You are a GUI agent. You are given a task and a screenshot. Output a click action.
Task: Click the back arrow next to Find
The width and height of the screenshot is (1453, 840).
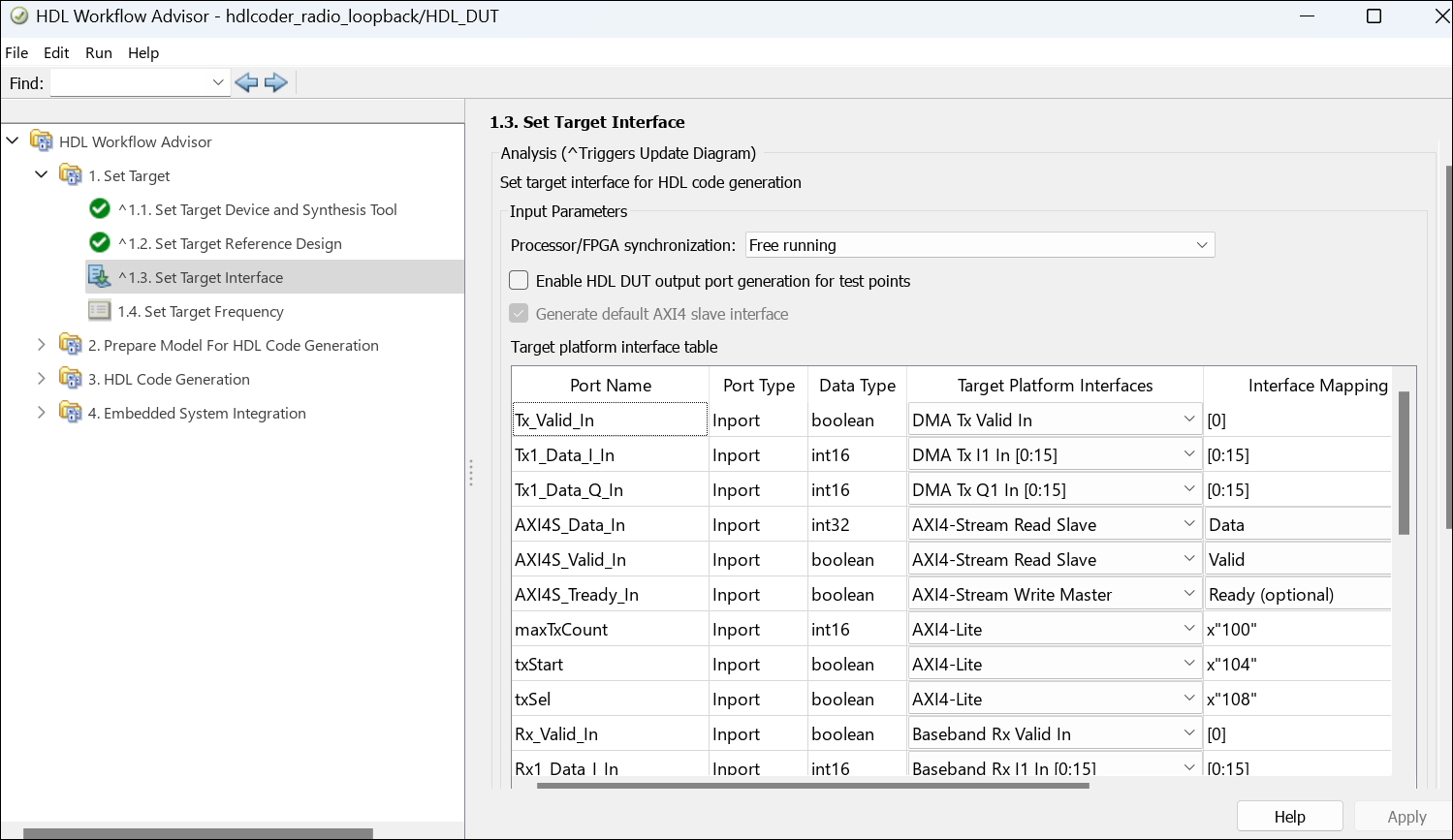pos(246,83)
